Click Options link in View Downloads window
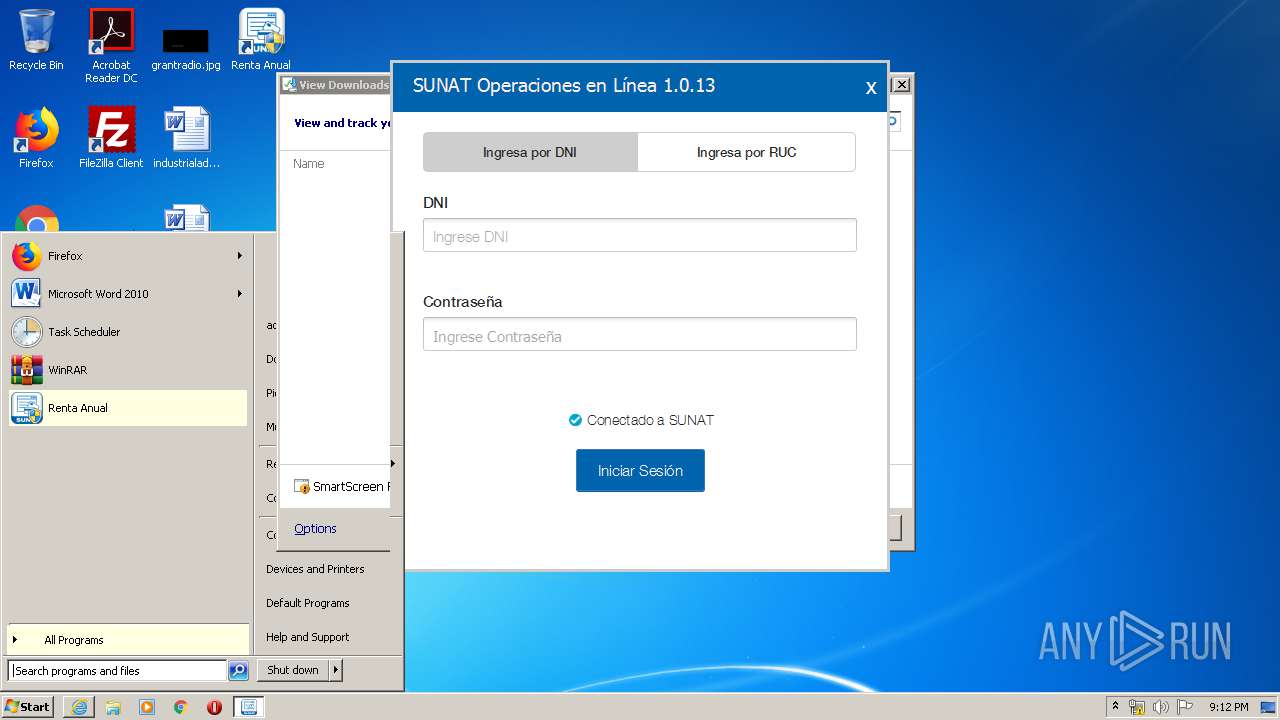1280x720 pixels. (315, 529)
